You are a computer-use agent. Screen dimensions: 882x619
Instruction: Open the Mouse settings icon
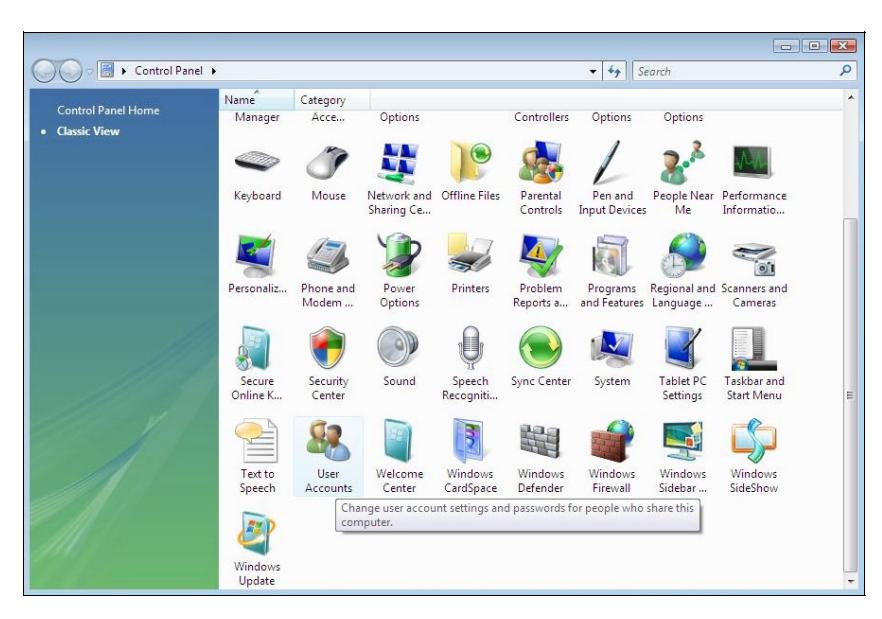tap(328, 172)
